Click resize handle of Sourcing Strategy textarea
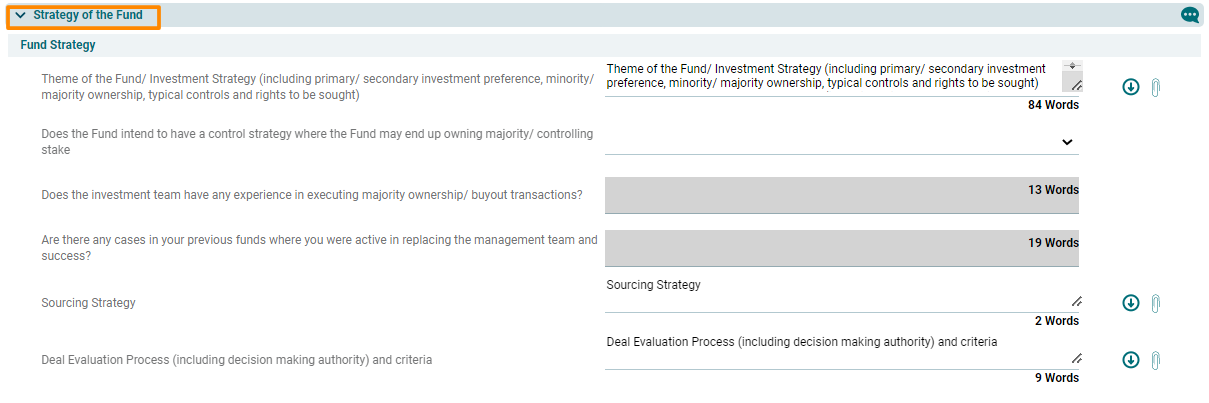 point(1076,301)
